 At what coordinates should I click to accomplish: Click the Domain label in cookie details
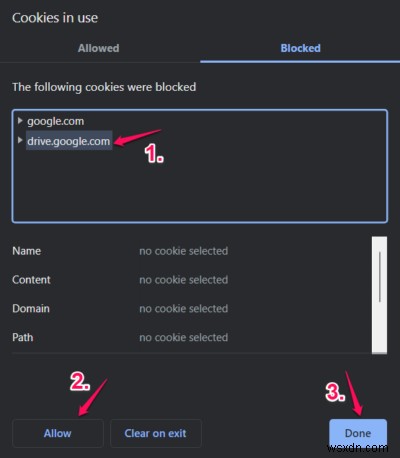[31, 308]
